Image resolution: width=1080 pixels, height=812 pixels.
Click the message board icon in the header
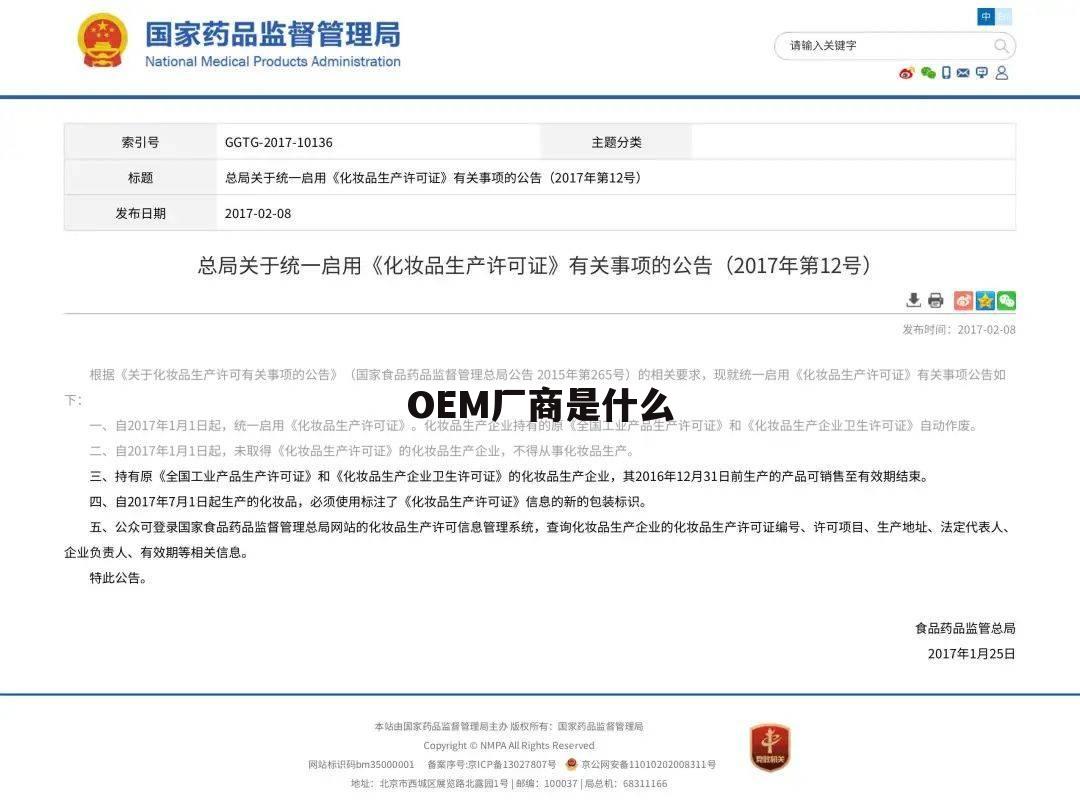(981, 72)
